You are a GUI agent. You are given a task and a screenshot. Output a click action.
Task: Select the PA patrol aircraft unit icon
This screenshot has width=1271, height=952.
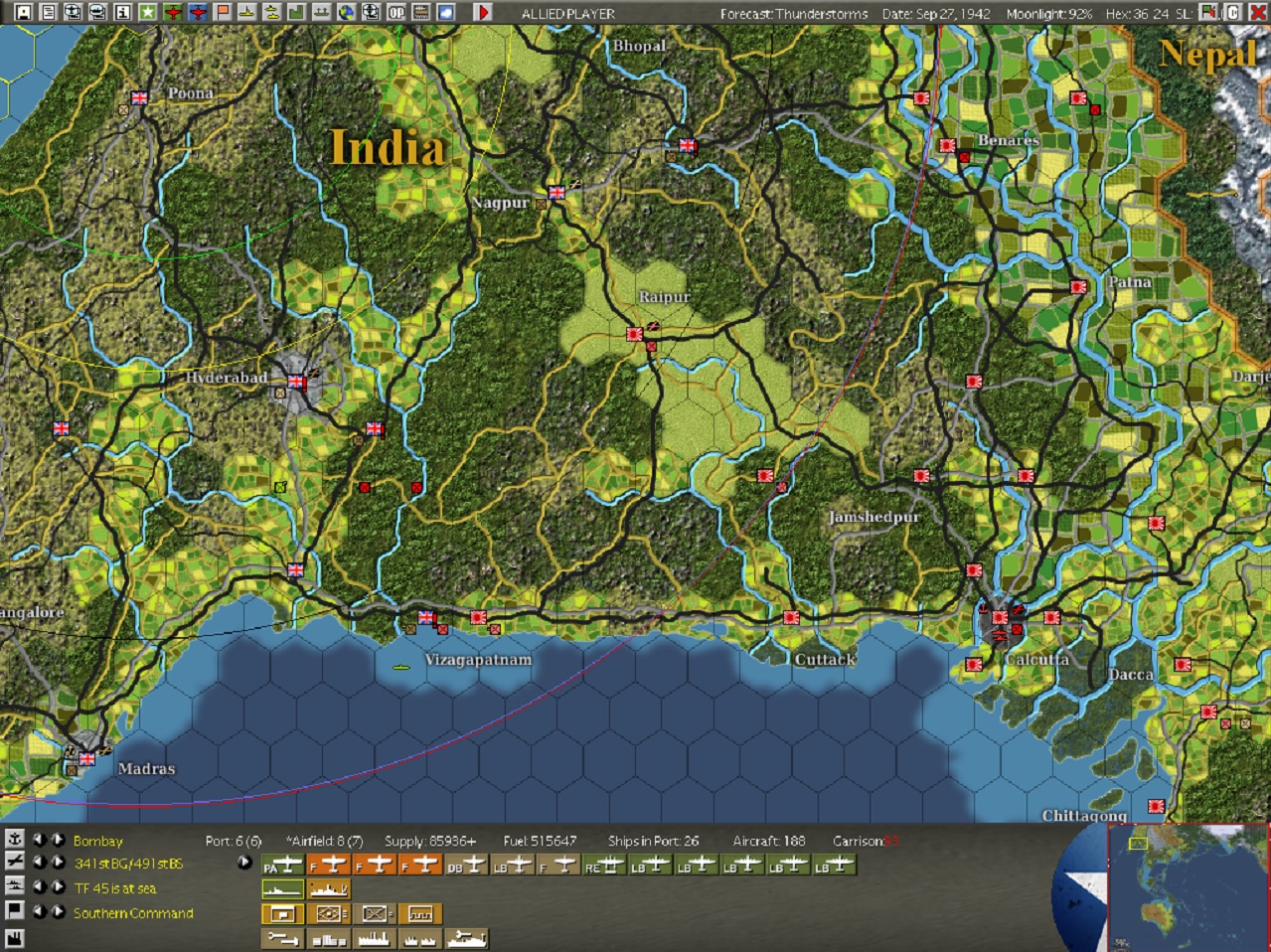282,865
